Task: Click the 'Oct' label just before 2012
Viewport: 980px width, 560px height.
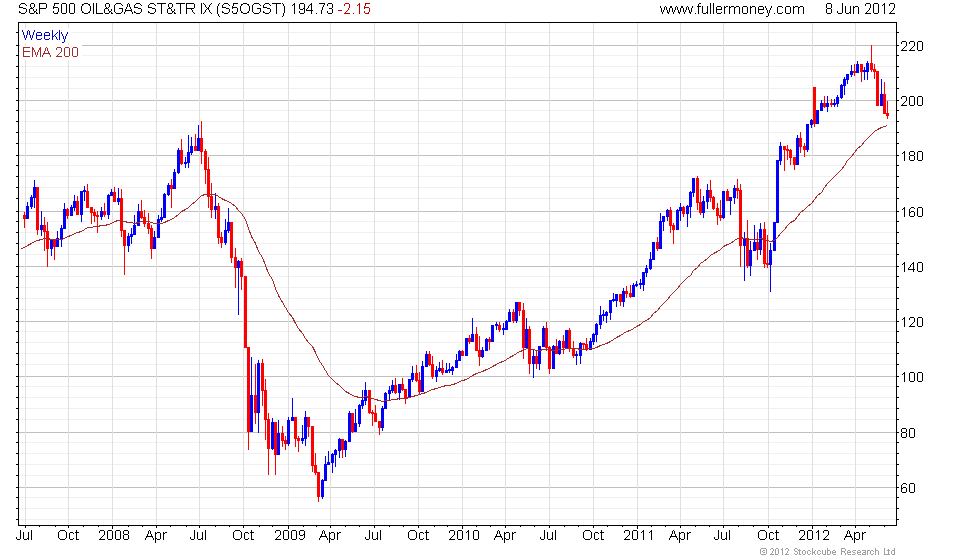Action: point(768,535)
